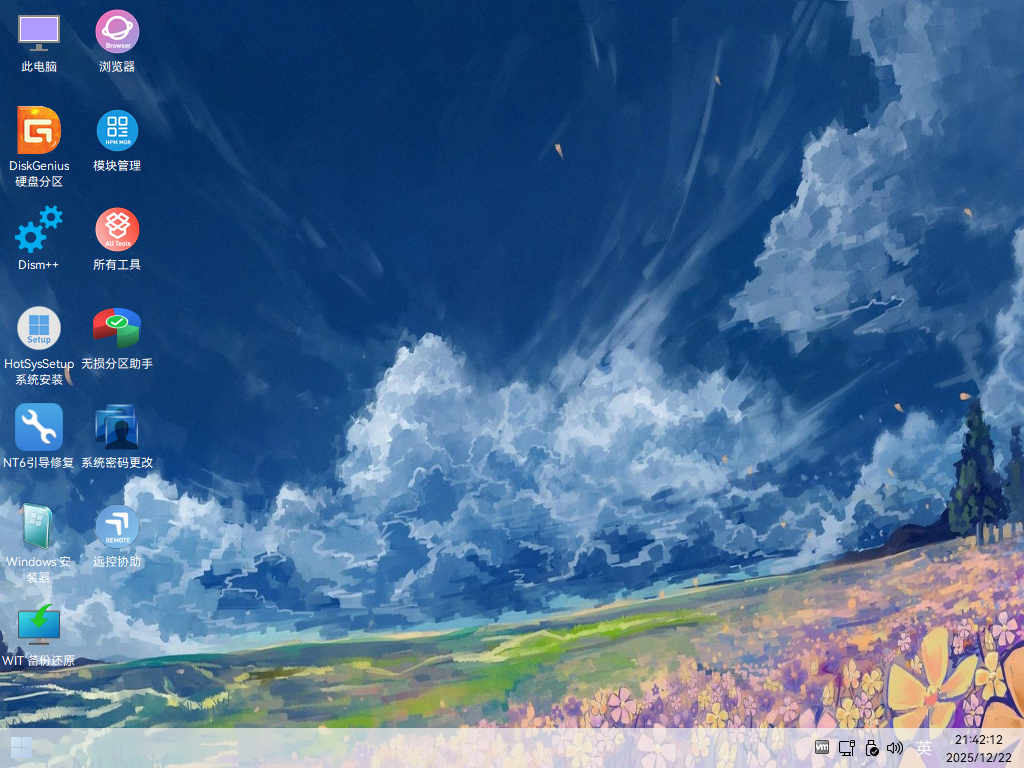Click the VMware Tools tray icon
The height and width of the screenshot is (768, 1024).
click(x=822, y=747)
